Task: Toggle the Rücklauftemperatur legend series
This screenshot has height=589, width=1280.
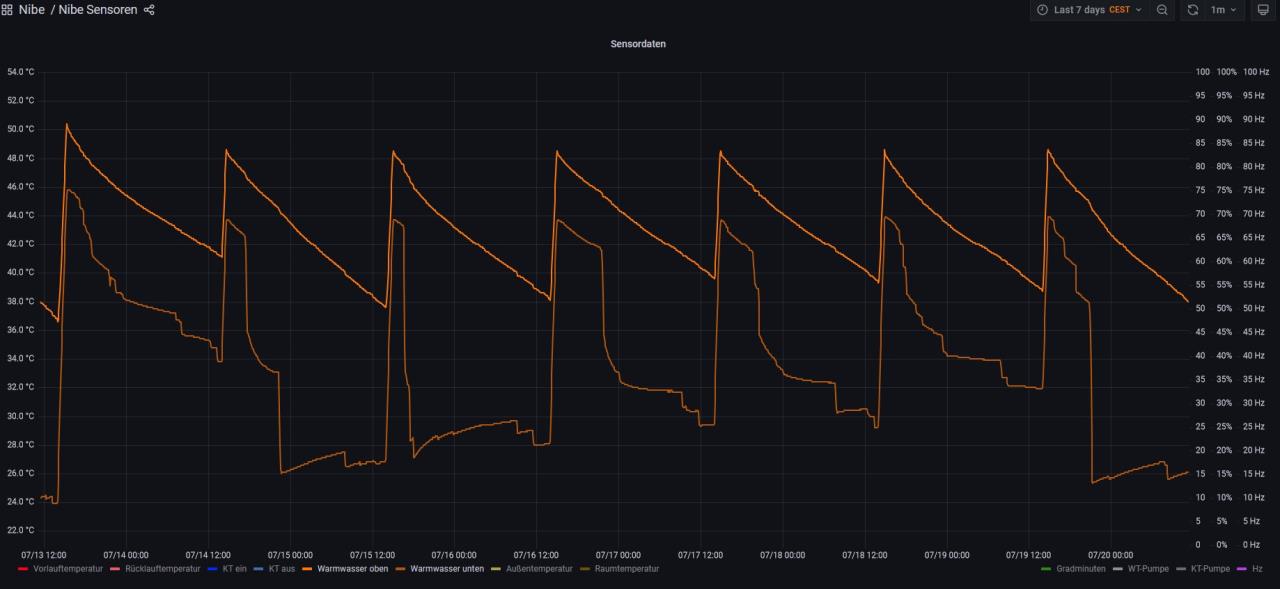Action: pyautogui.click(x=162, y=569)
